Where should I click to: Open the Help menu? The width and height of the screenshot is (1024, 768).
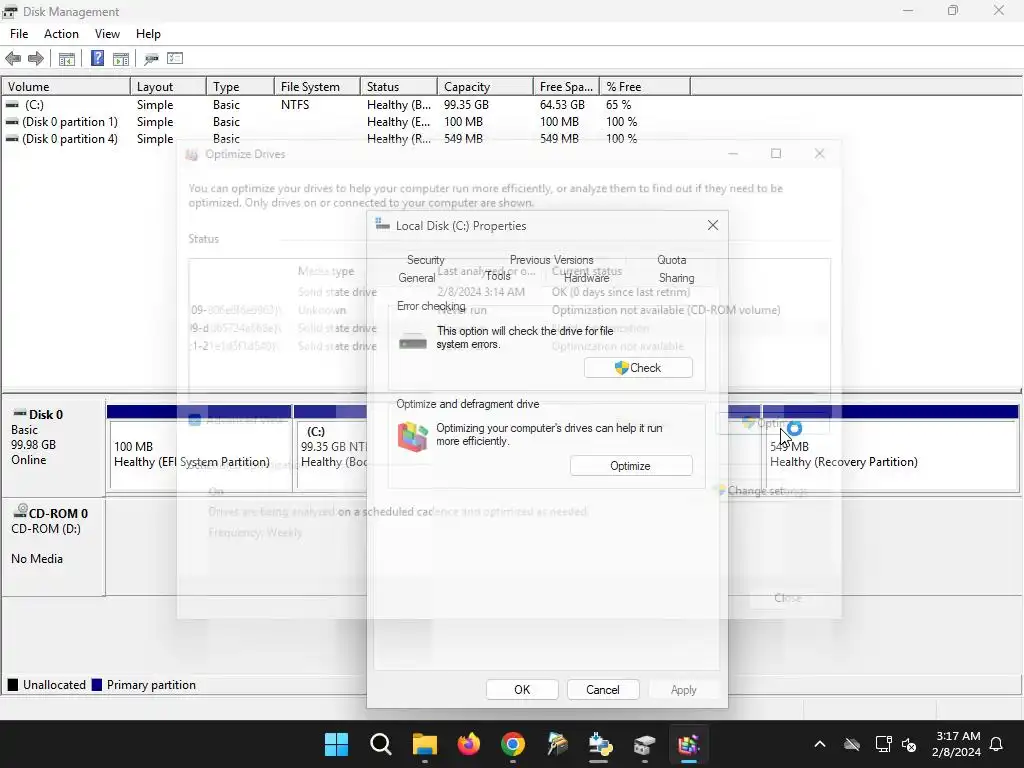pyautogui.click(x=148, y=34)
